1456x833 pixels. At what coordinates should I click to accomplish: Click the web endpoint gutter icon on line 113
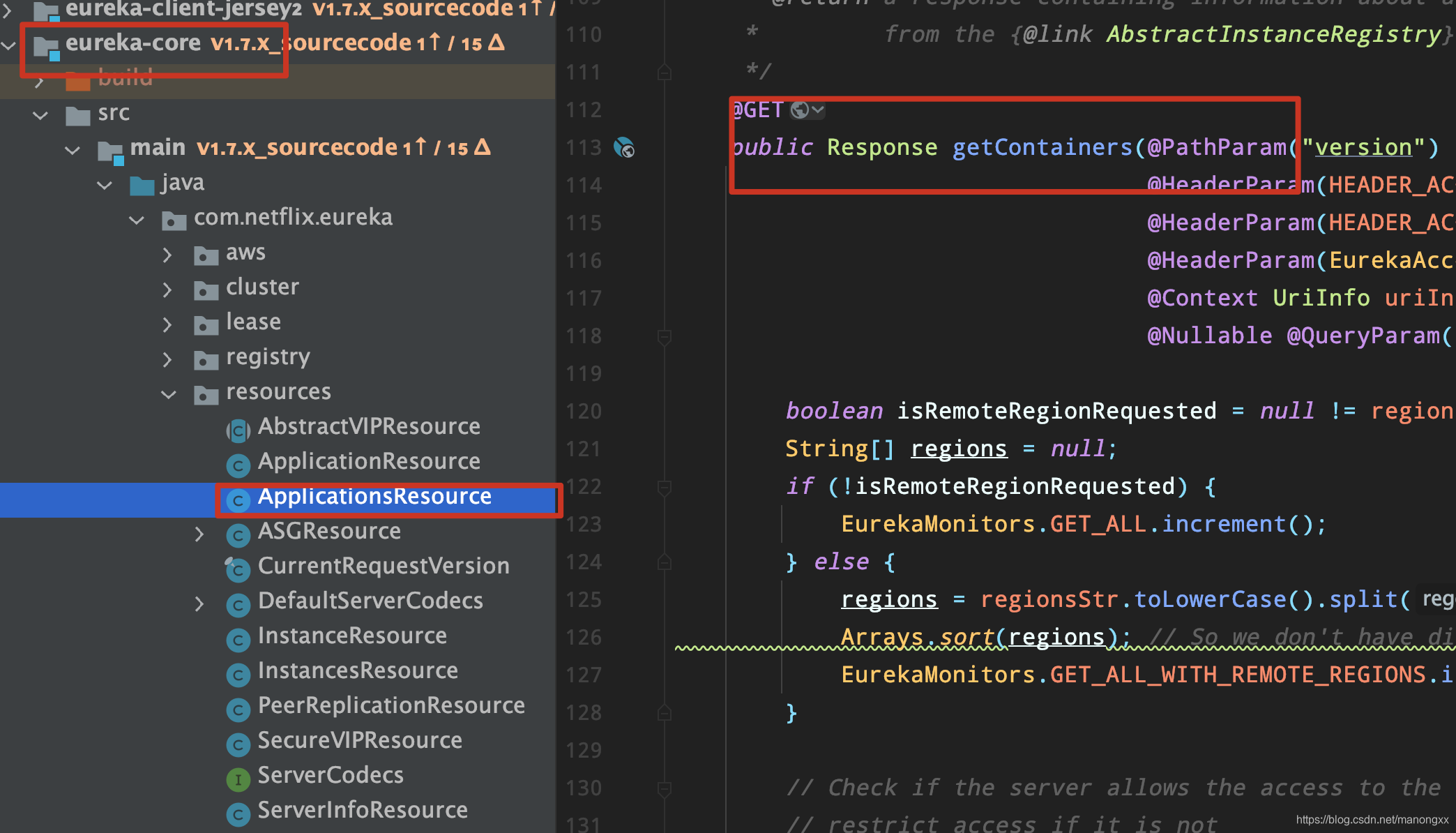point(624,148)
